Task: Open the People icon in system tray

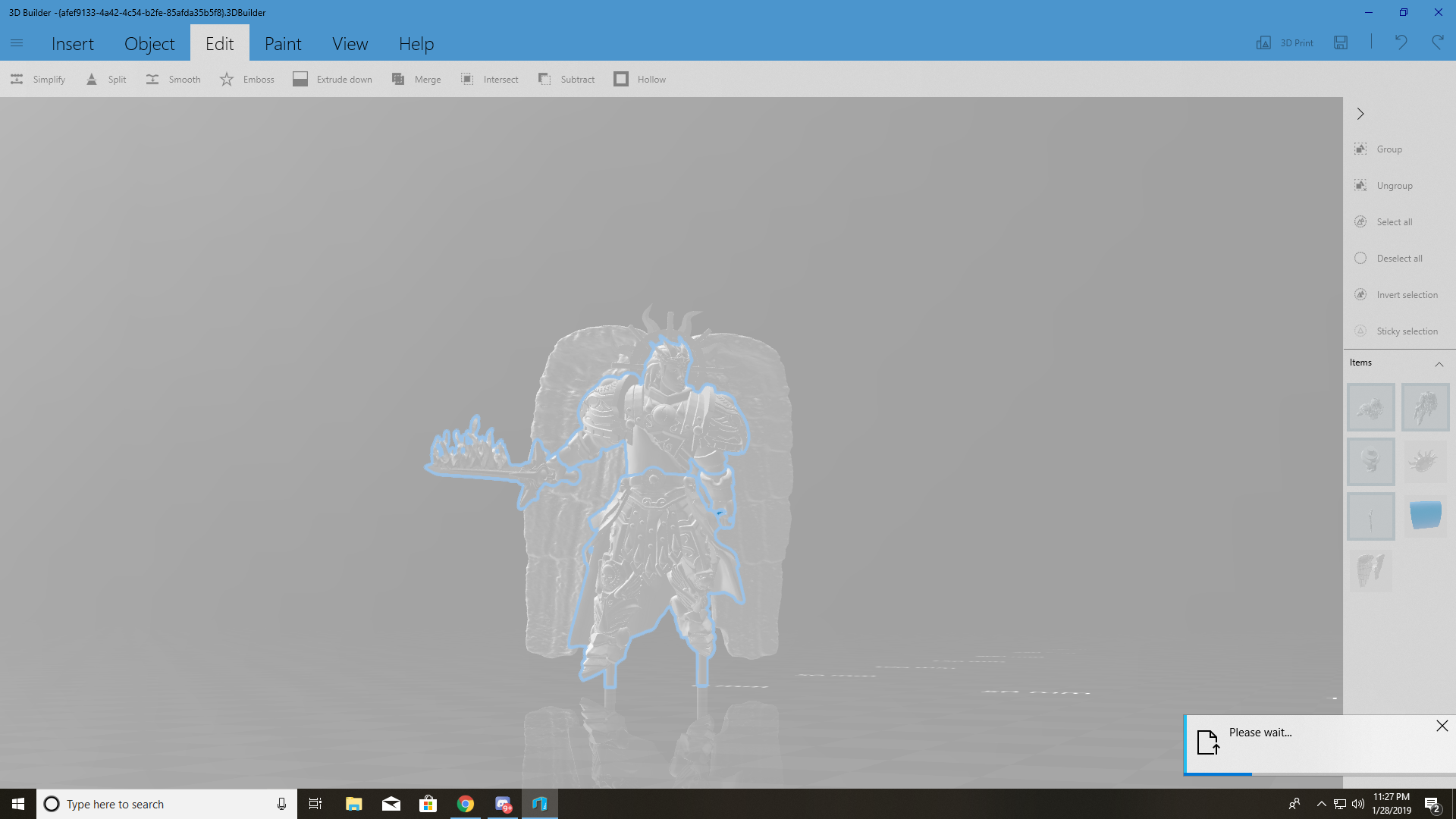Action: pyautogui.click(x=1294, y=804)
